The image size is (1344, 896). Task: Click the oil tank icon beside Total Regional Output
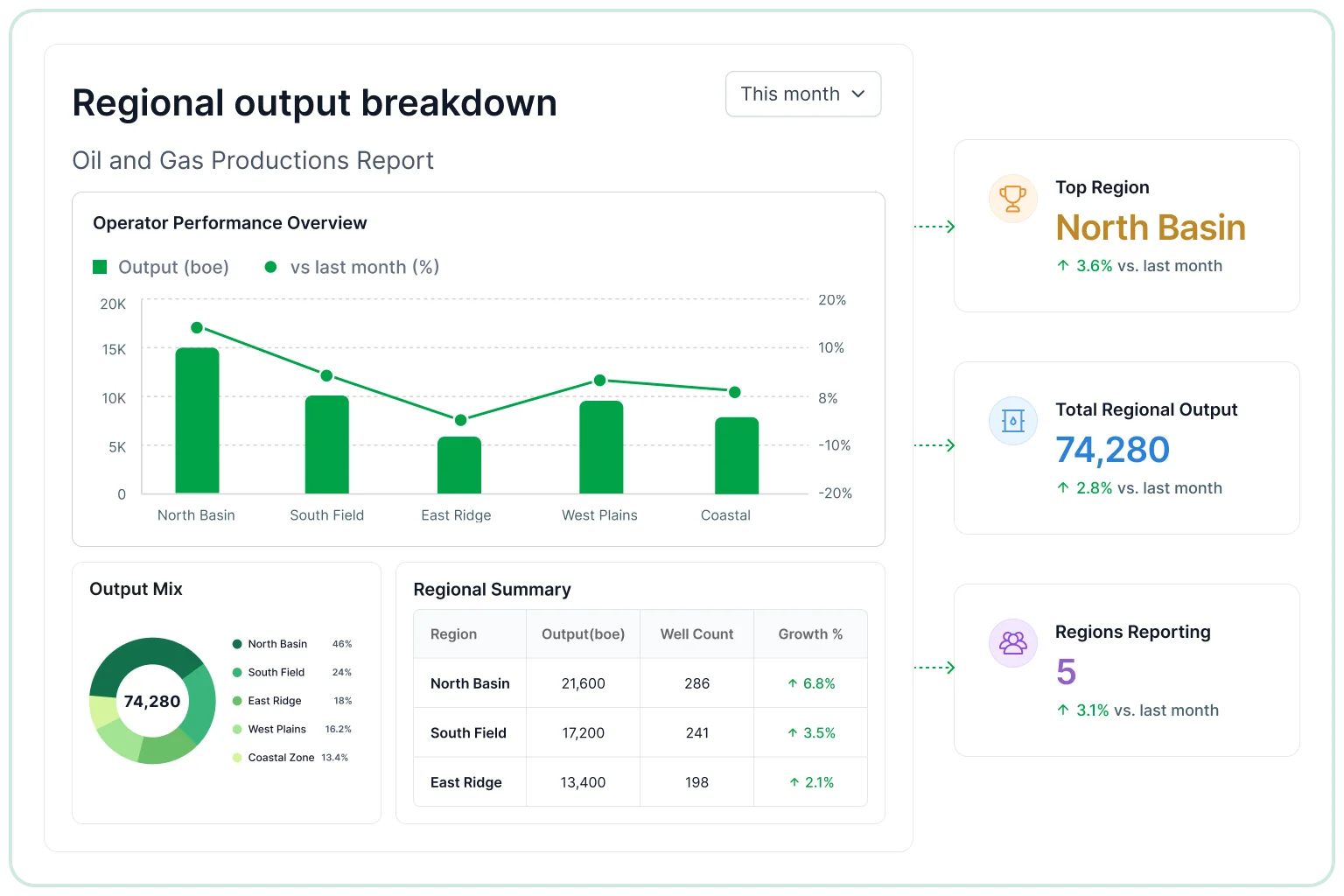pos(1012,421)
